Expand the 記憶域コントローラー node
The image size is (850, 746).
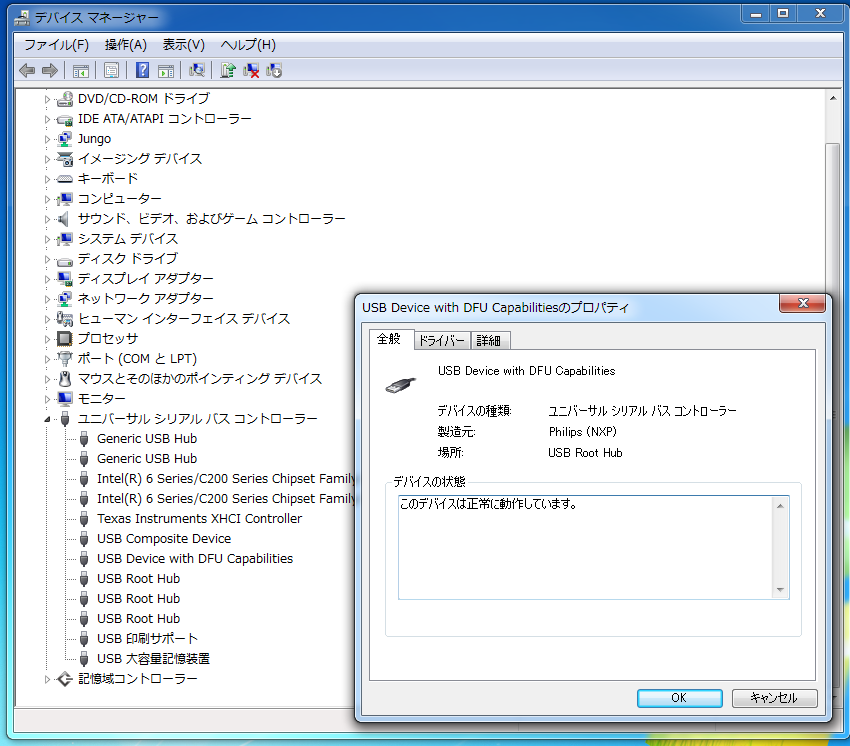(x=47, y=679)
